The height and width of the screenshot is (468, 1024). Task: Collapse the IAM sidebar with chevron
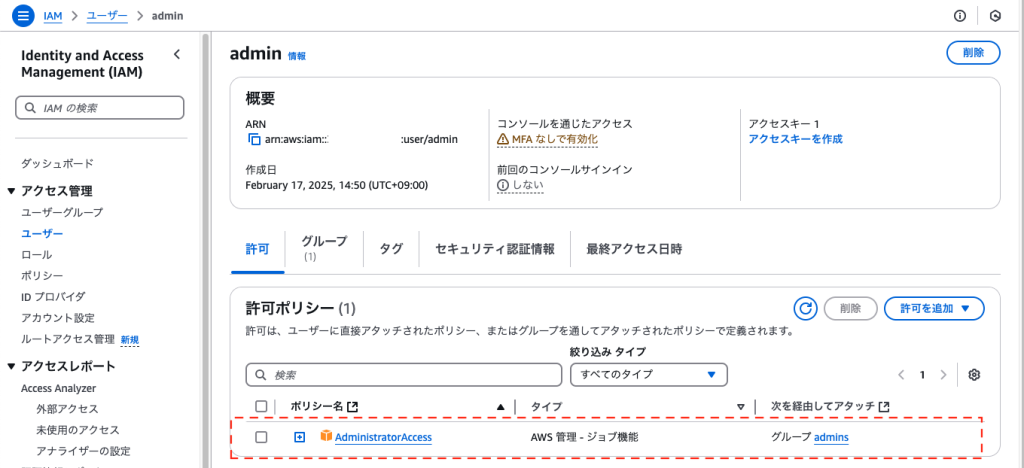click(x=176, y=55)
